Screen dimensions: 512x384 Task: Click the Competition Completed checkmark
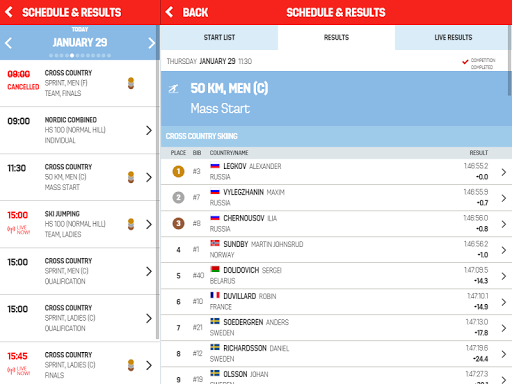point(465,62)
